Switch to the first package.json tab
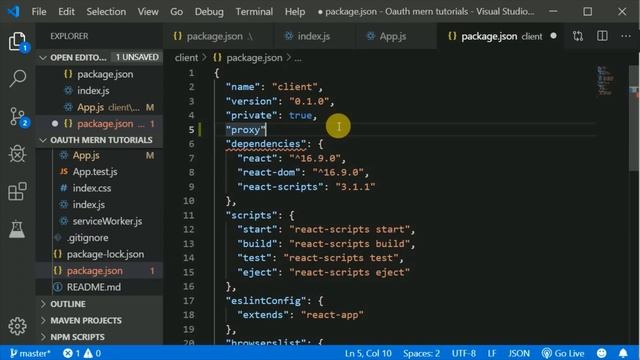 (218, 36)
